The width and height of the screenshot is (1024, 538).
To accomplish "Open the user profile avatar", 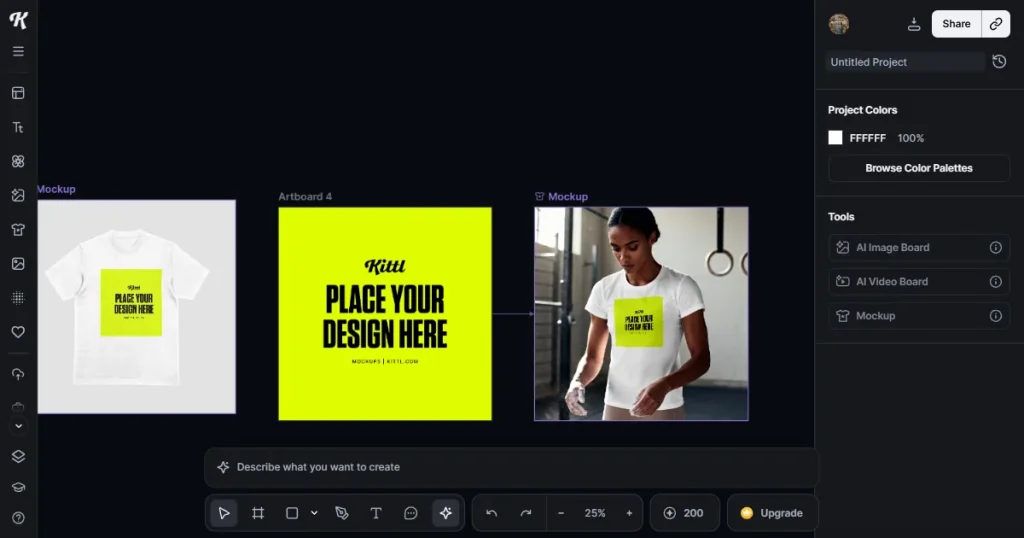I will [839, 24].
